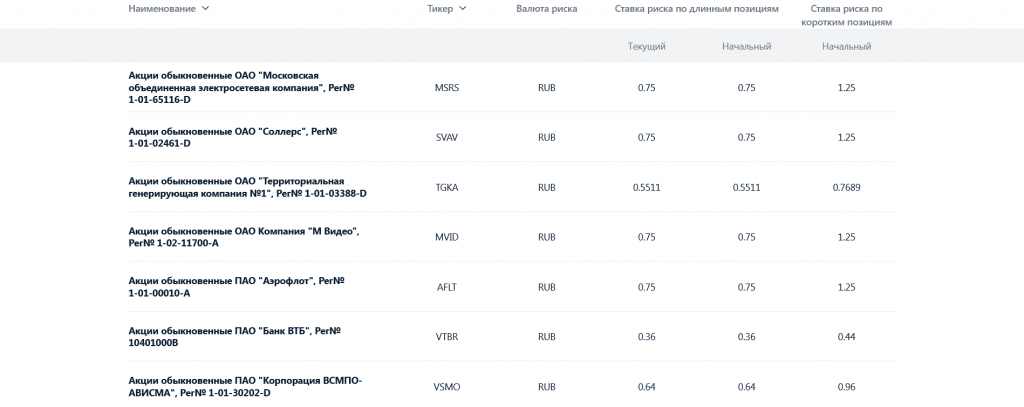Select the 0.44 short rate value
1024x407 pixels.
(846, 337)
